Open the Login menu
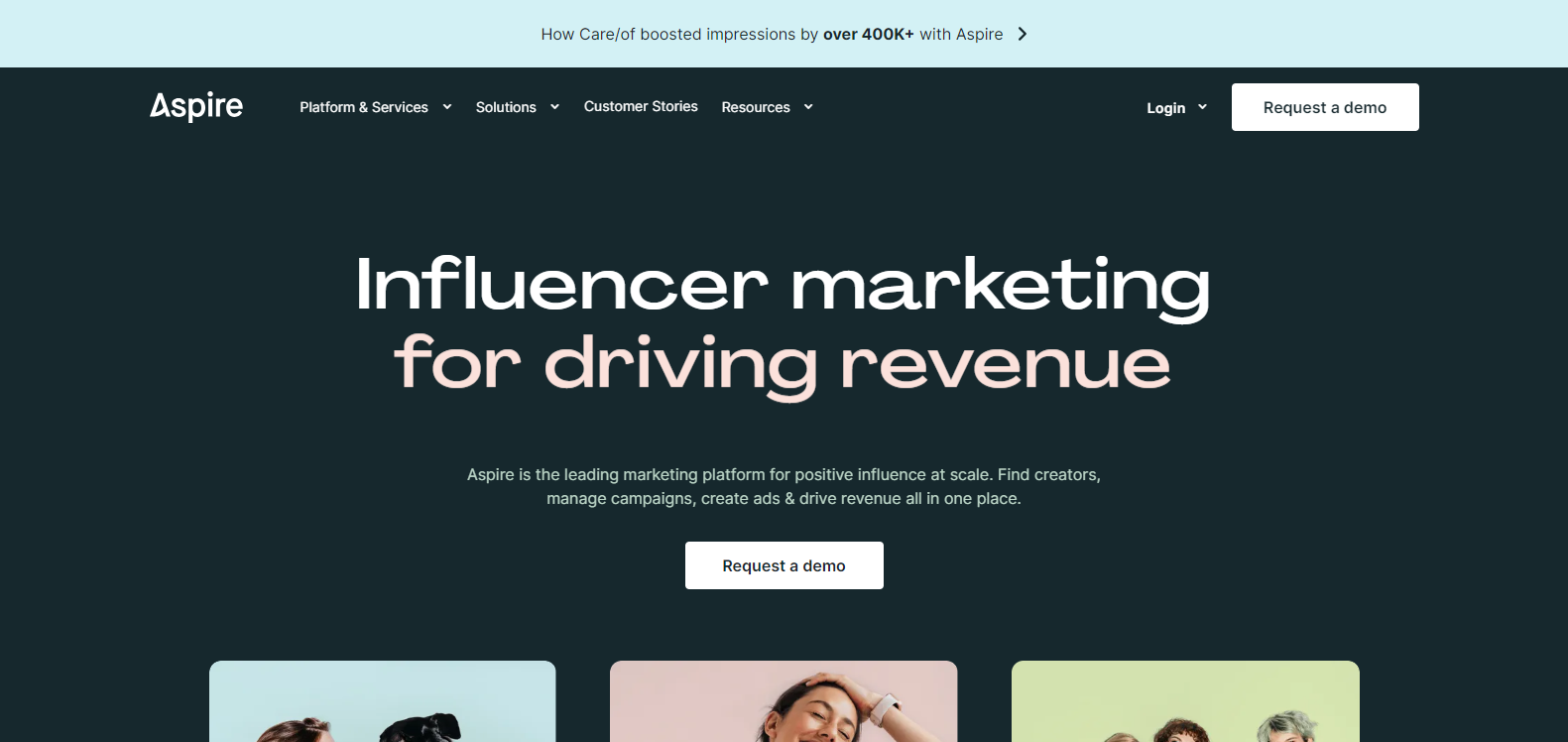 (1165, 107)
